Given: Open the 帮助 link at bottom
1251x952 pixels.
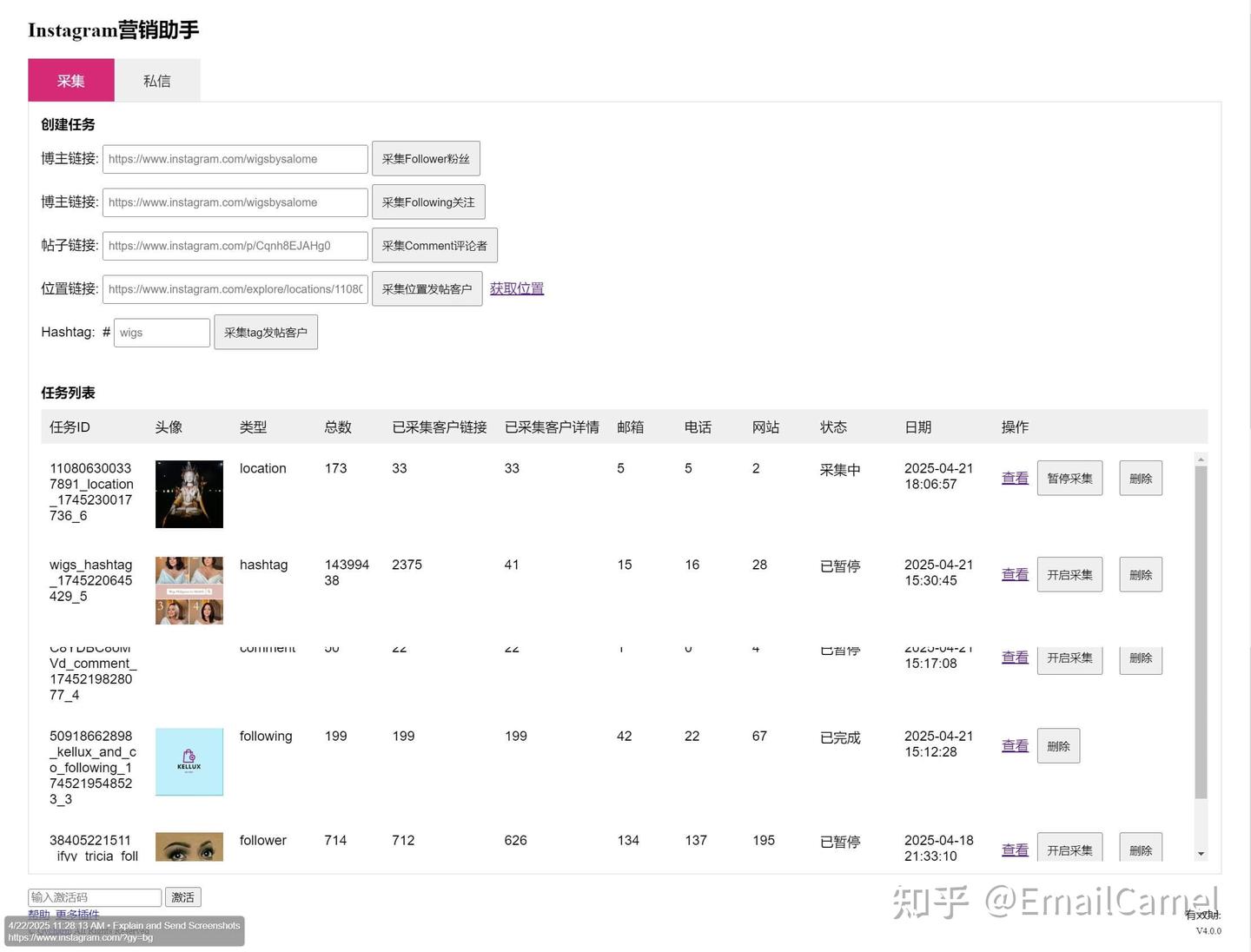Looking at the screenshot, I should point(38,915).
